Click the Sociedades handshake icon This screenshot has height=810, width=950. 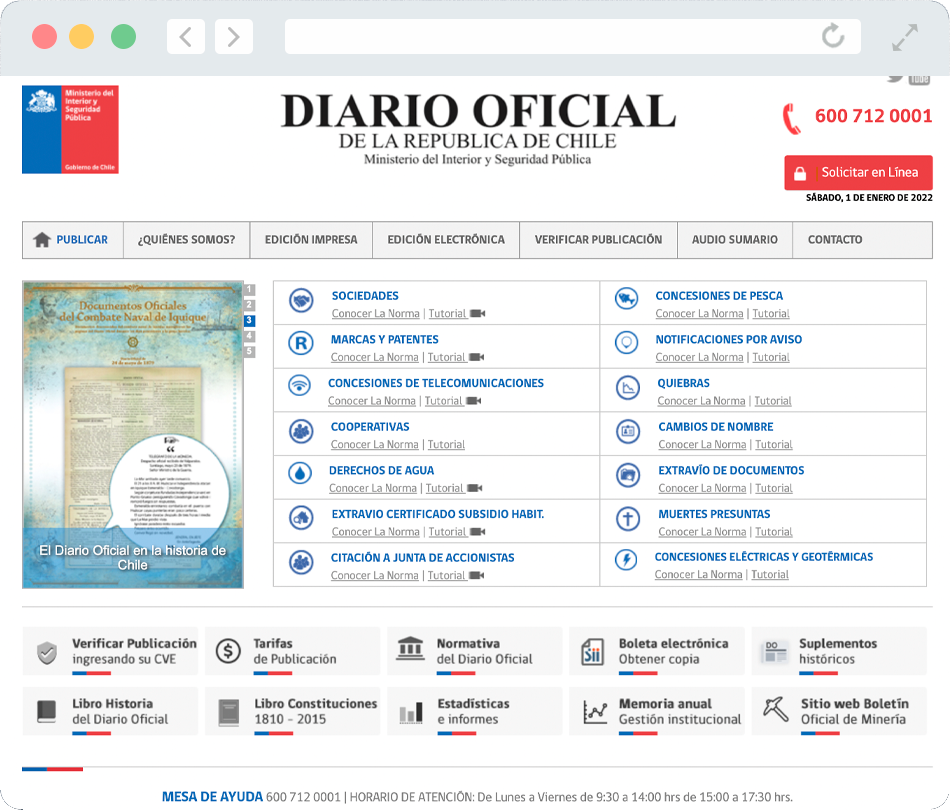pos(301,300)
